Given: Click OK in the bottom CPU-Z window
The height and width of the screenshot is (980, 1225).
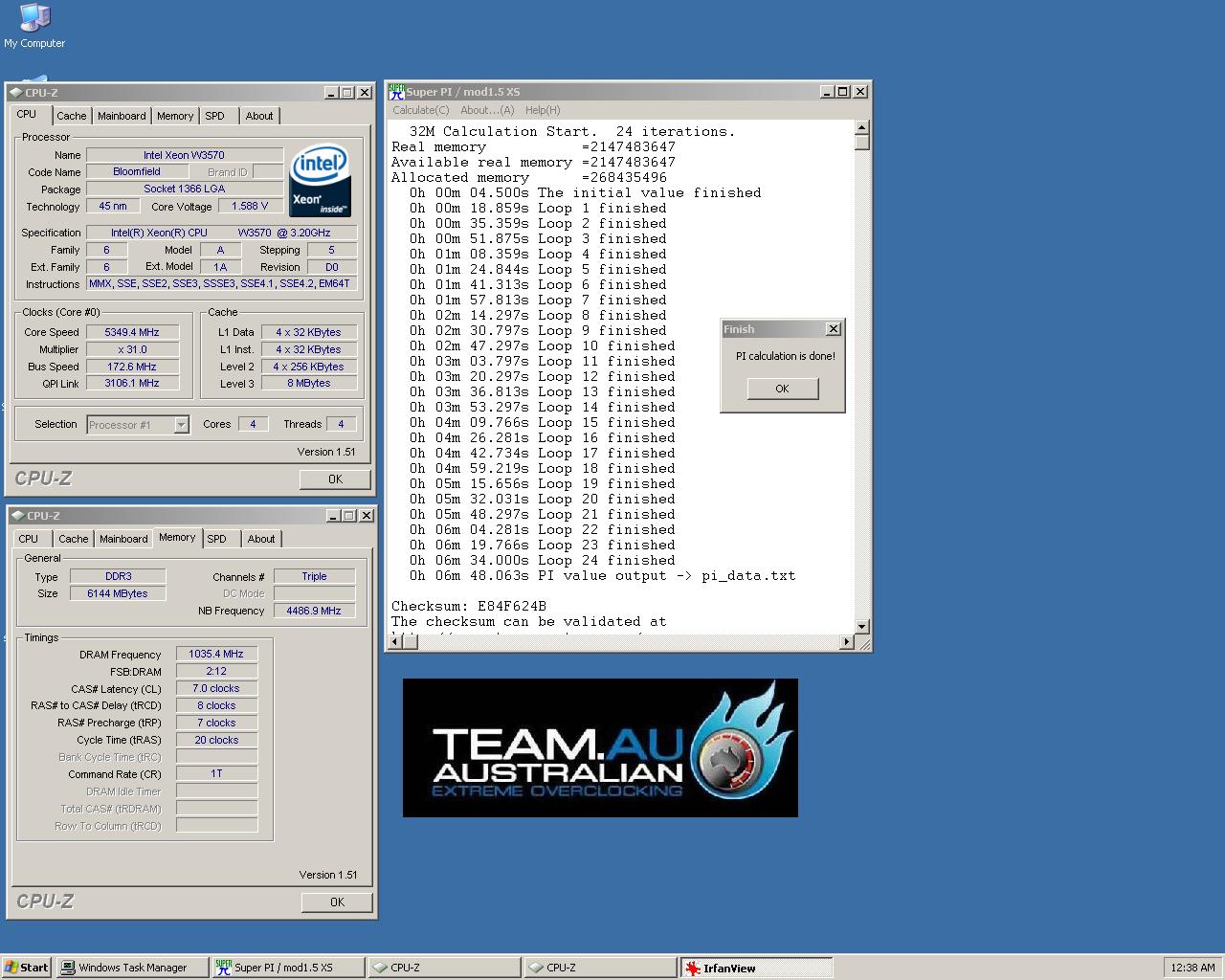Looking at the screenshot, I should coord(337,902).
